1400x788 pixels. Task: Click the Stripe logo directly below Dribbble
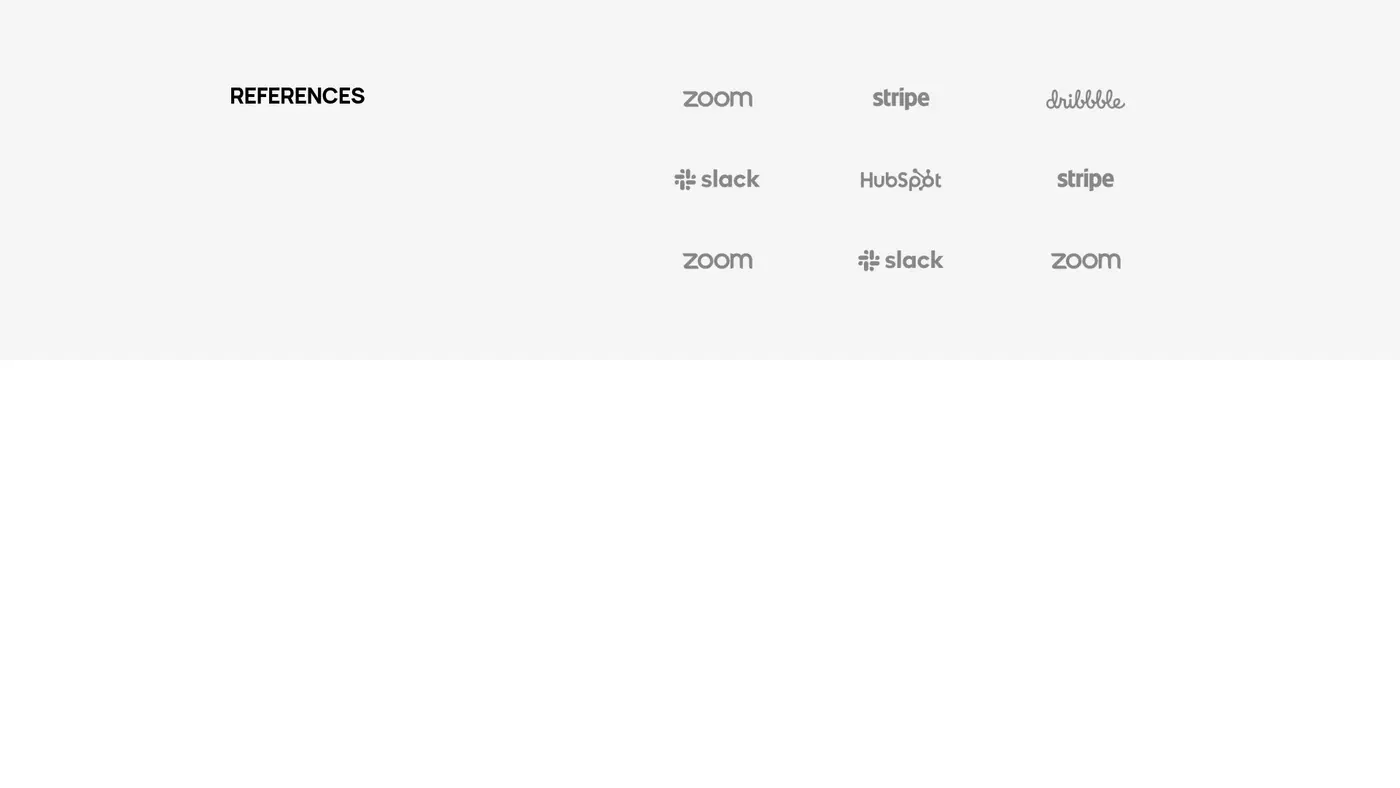tap(1085, 179)
